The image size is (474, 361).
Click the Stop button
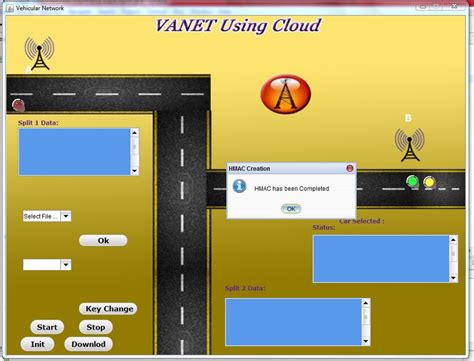[96, 327]
